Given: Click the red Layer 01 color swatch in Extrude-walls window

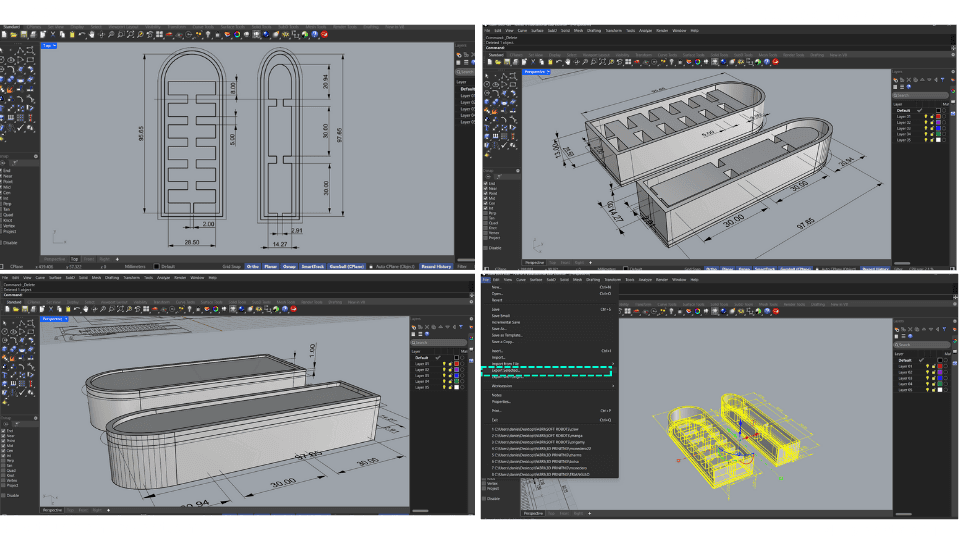Looking at the screenshot, I should click(939, 116).
